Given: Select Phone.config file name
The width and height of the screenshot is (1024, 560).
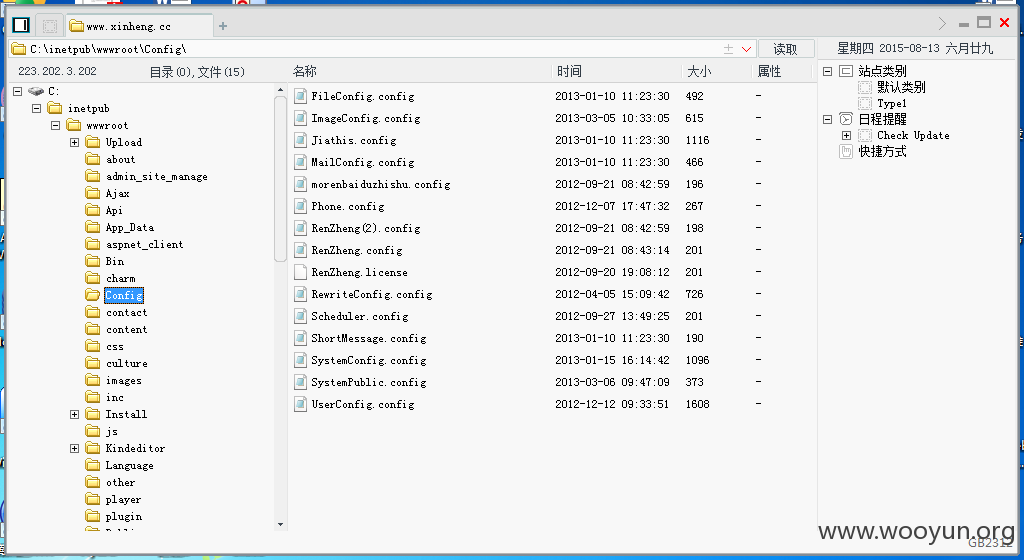Looking at the screenshot, I should [x=348, y=206].
